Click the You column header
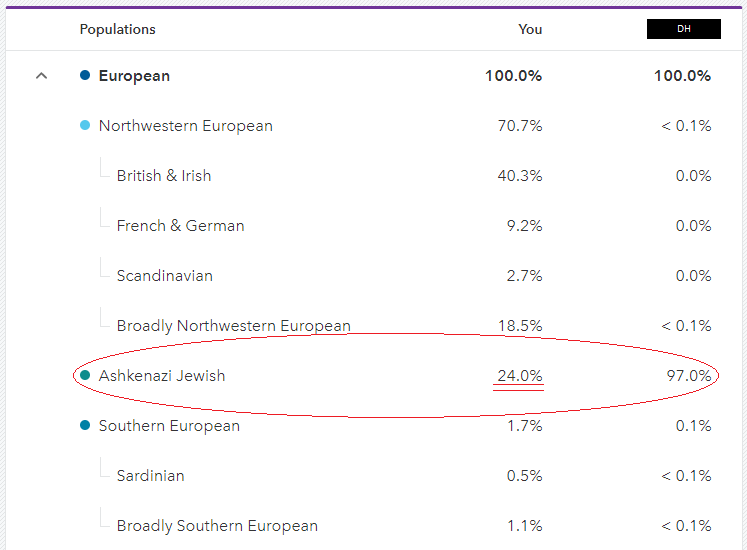 click(530, 29)
